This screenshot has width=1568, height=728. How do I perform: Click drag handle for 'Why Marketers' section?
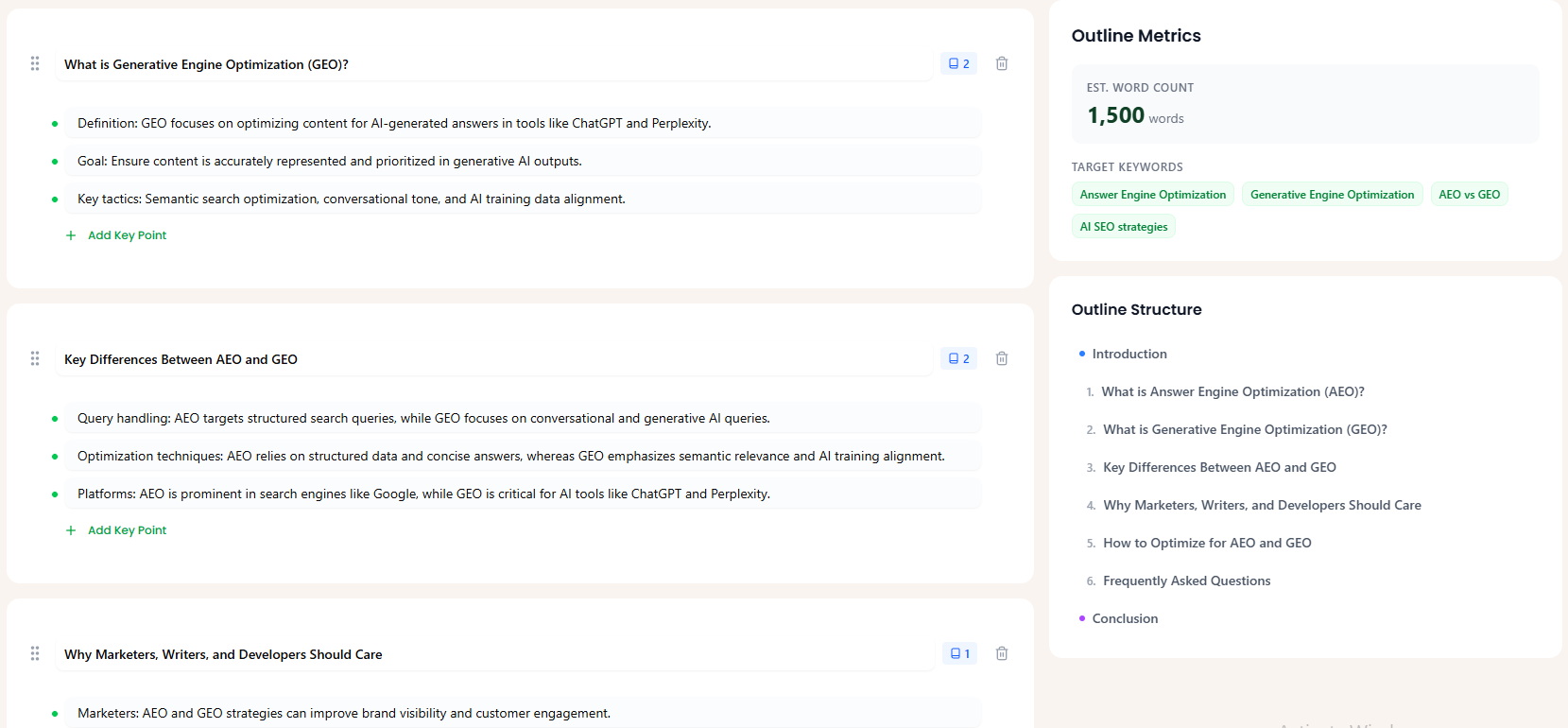click(x=35, y=654)
